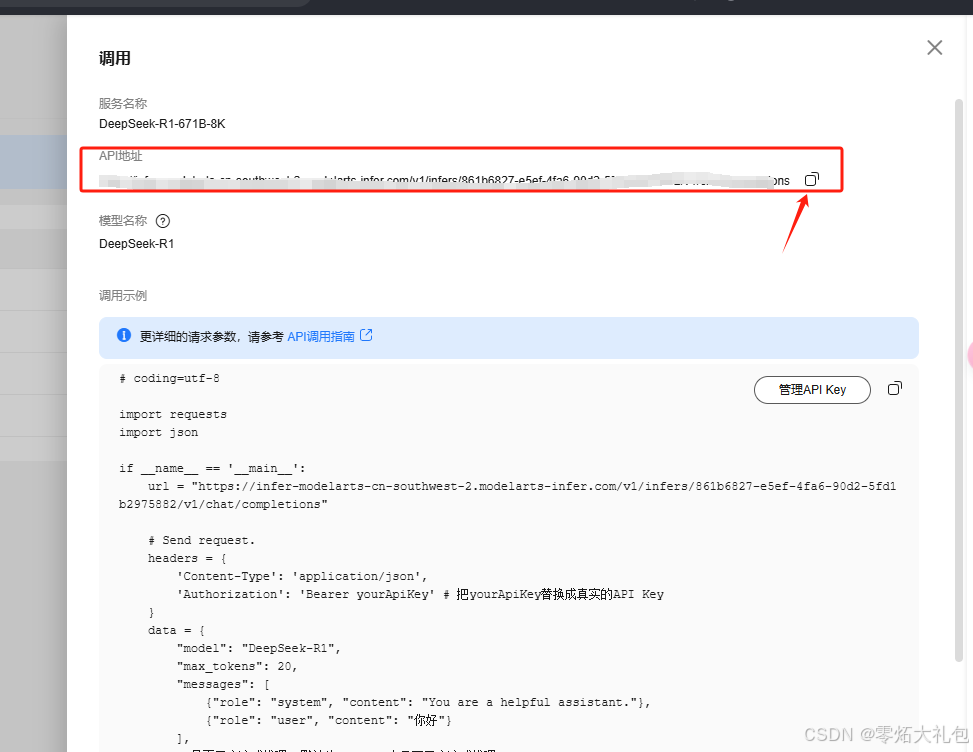Click the '# coding=utf-8' code line

(x=169, y=378)
